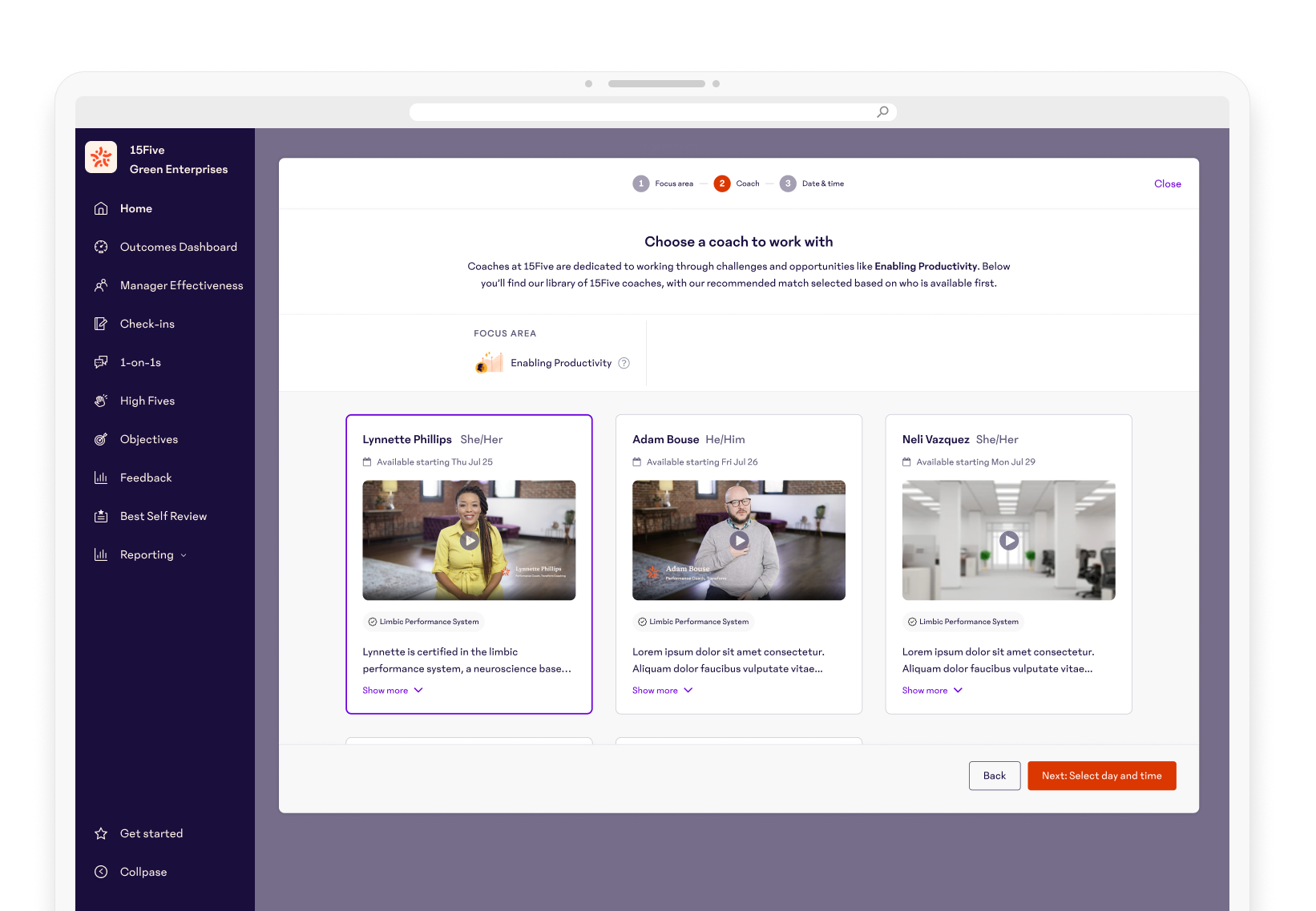
Task: Click the Manager Effectiveness person icon
Action: pyautogui.click(x=101, y=285)
